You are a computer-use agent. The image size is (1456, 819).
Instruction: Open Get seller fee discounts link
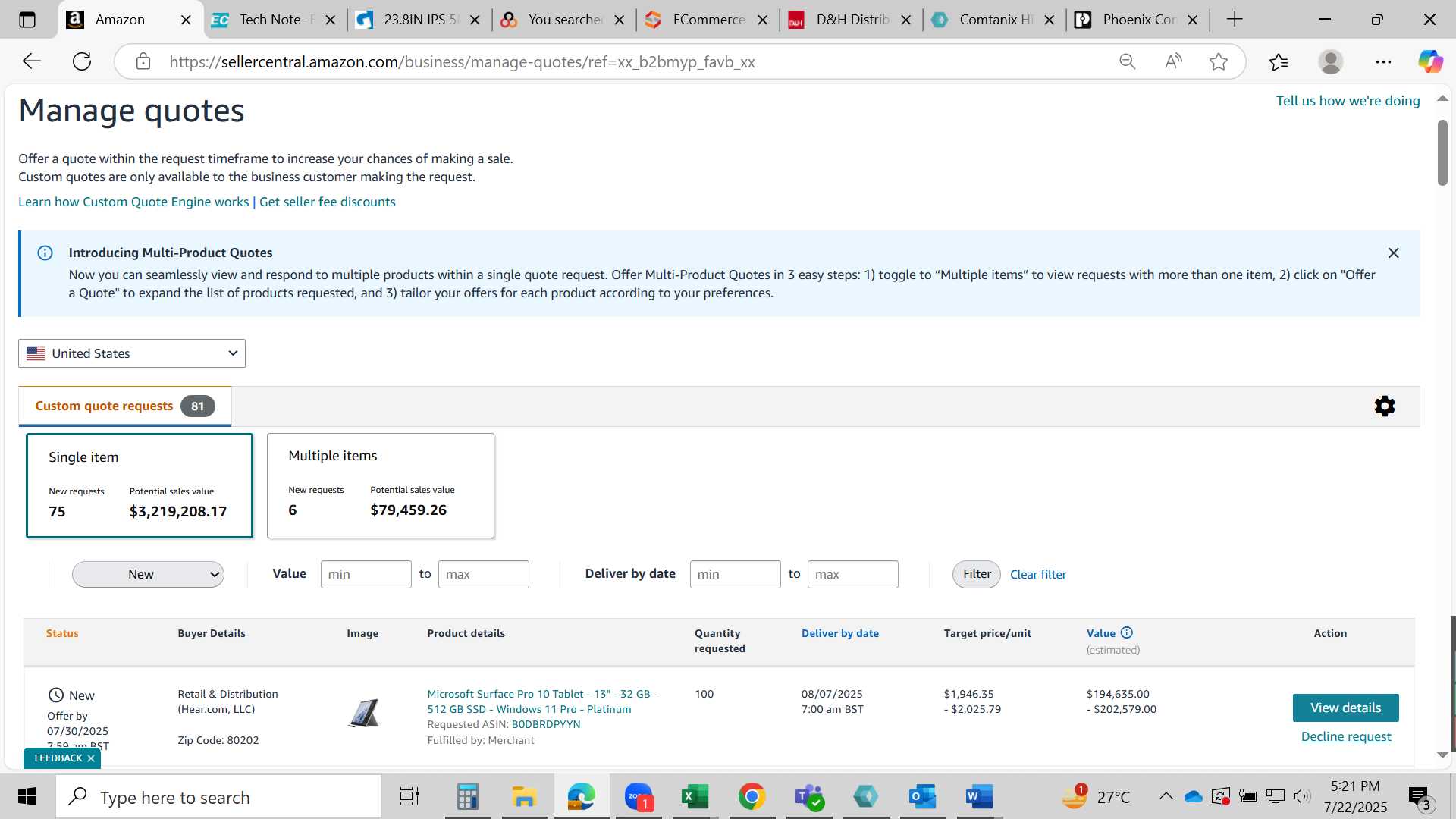(328, 202)
